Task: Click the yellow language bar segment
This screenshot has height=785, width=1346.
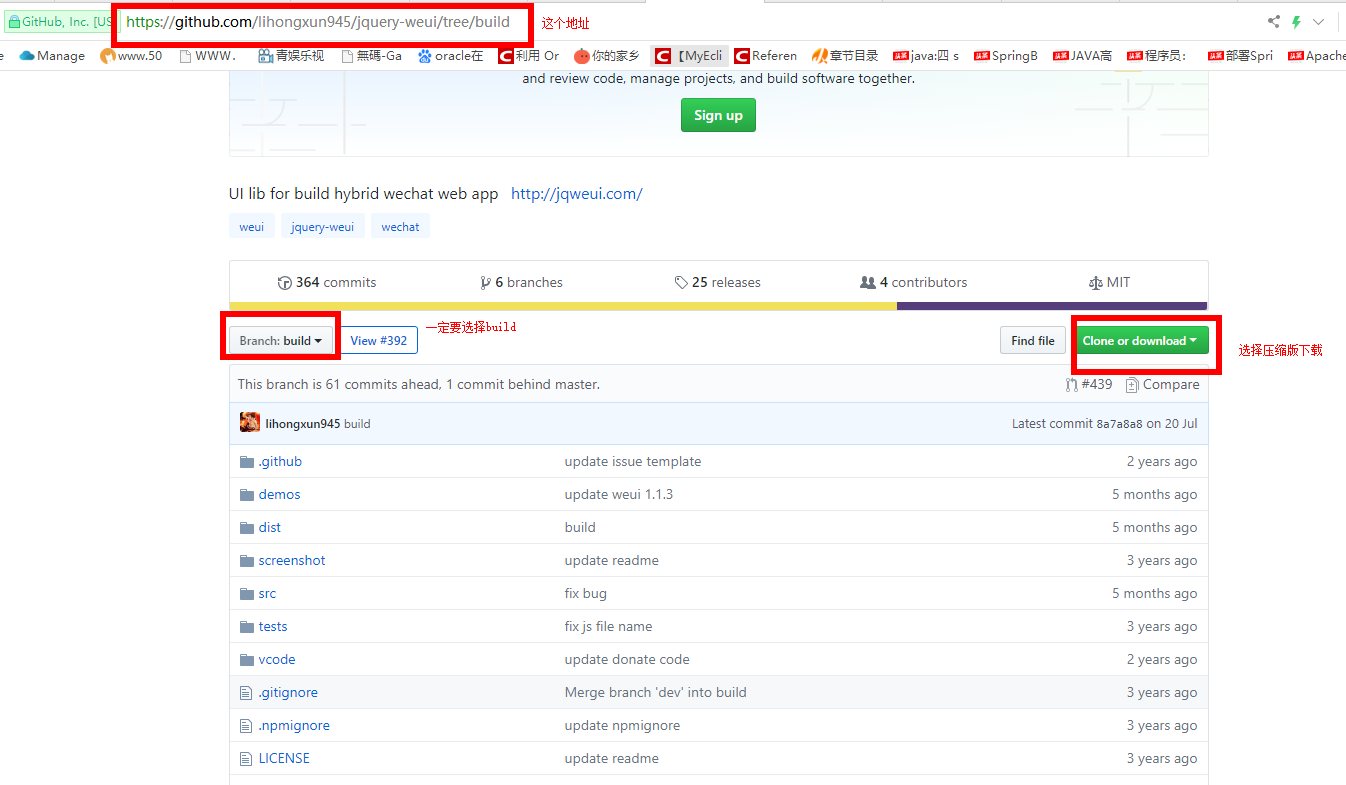Action: 563,306
